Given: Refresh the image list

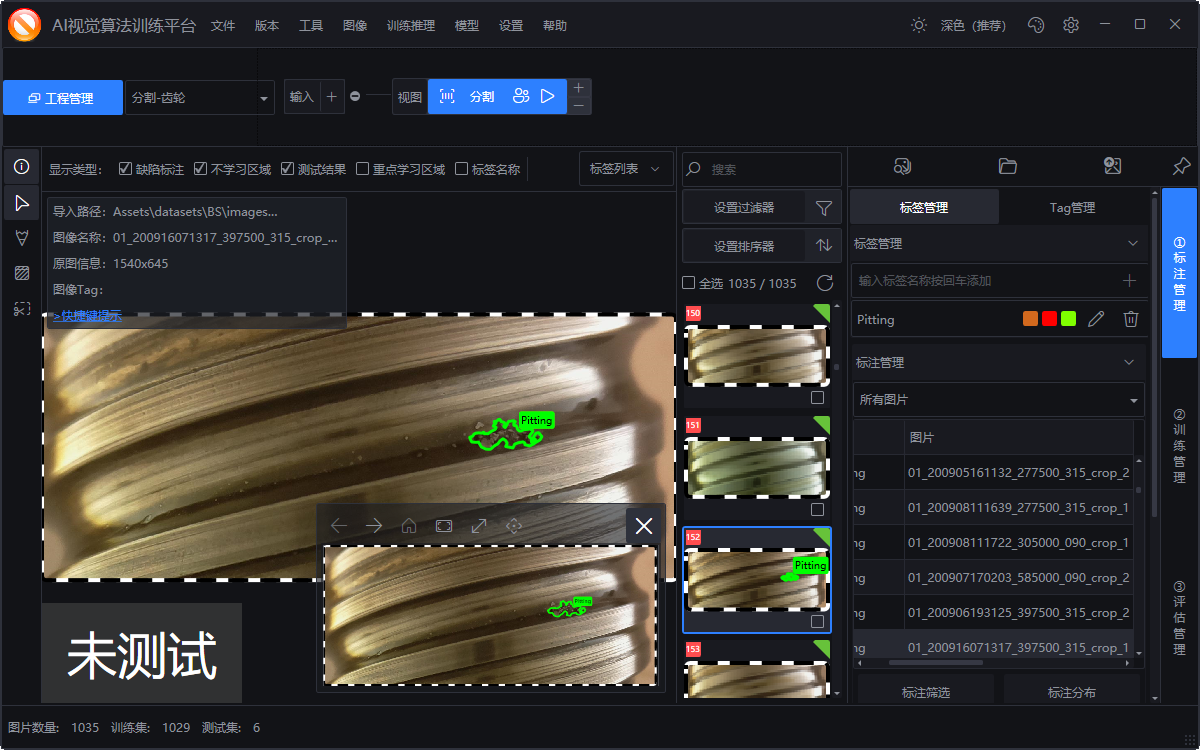Looking at the screenshot, I should 825,283.
